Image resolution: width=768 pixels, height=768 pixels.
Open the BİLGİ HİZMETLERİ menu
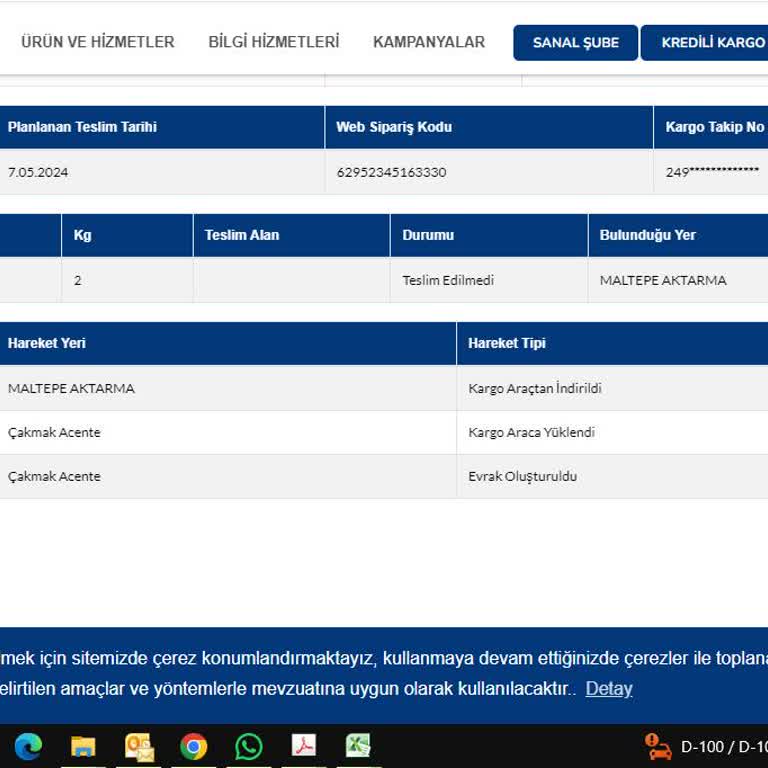(x=274, y=42)
